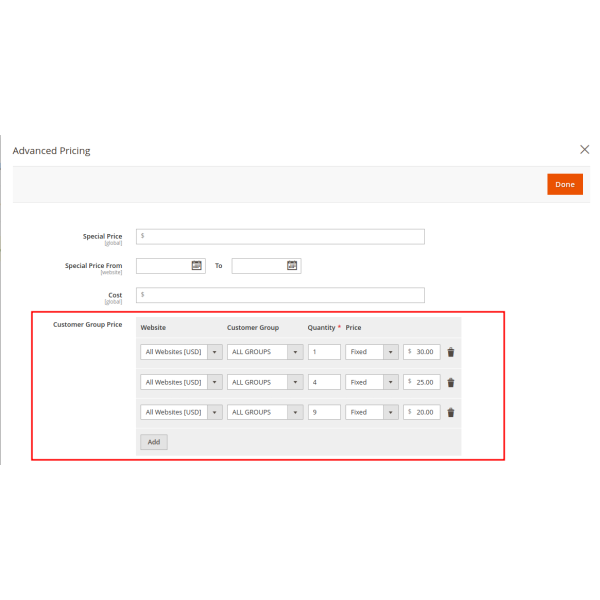Expand Website dropdown in second price row

point(181,382)
